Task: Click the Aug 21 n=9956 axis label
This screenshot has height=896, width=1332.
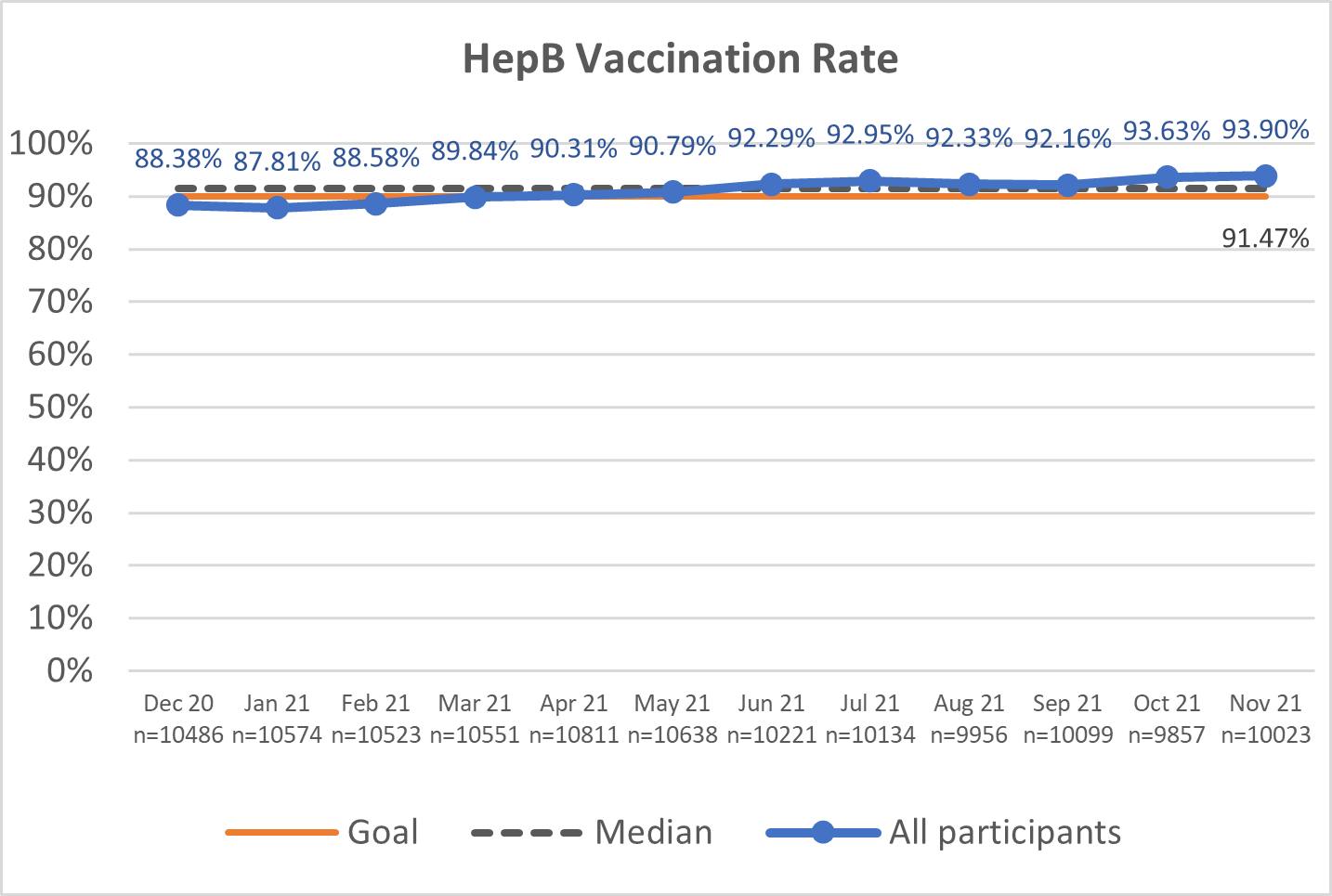Action: pyautogui.click(x=969, y=720)
